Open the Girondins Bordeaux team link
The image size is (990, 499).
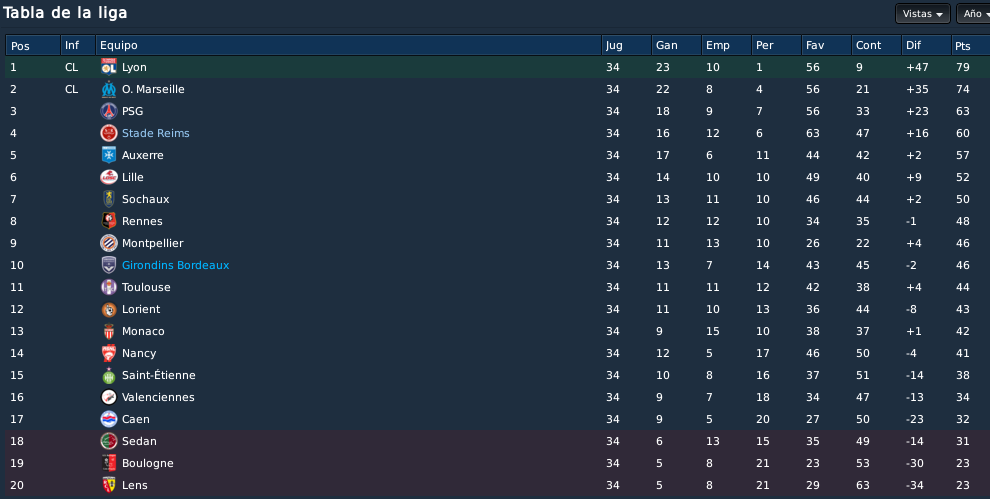176,265
